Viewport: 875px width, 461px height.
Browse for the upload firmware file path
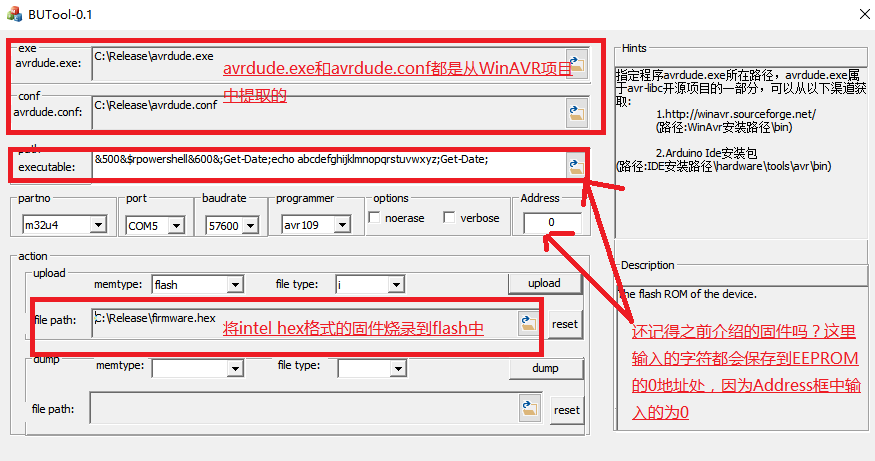[x=528, y=323]
